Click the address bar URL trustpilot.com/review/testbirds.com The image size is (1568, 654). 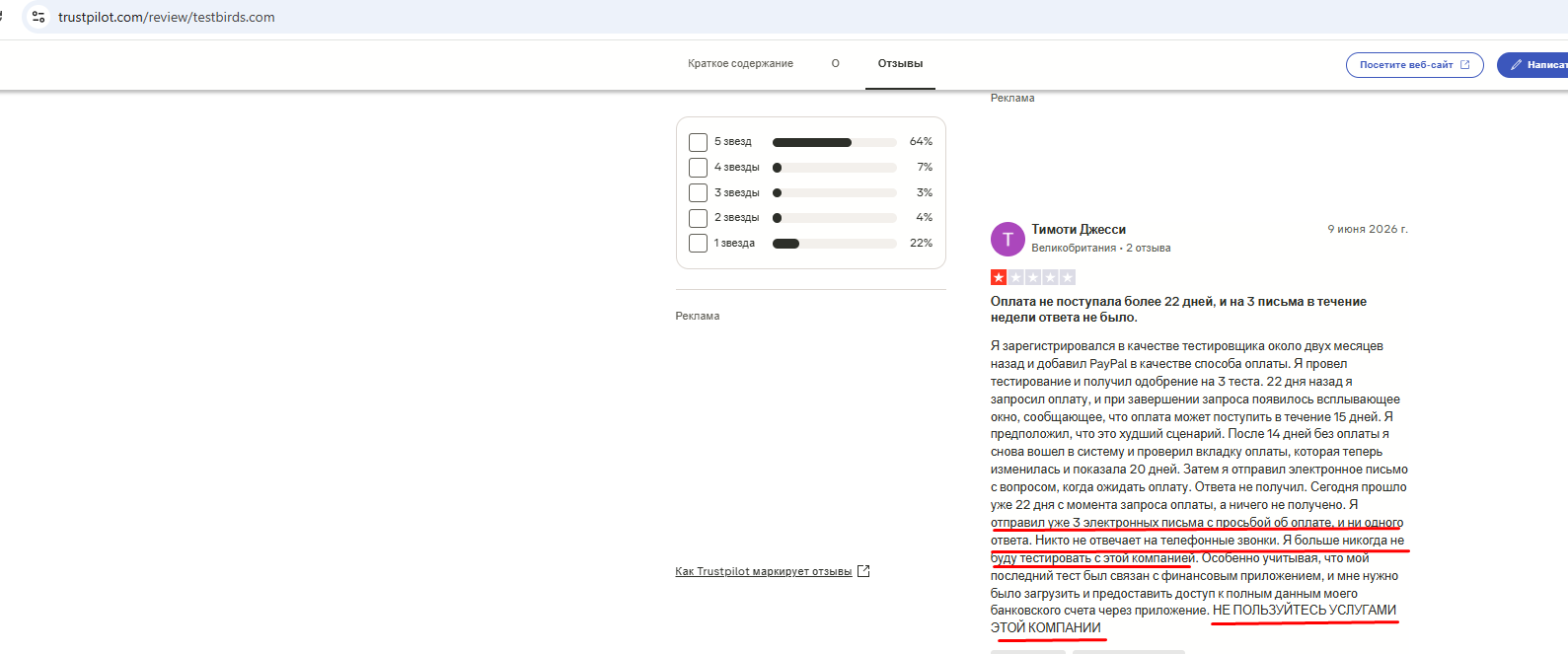tap(167, 17)
